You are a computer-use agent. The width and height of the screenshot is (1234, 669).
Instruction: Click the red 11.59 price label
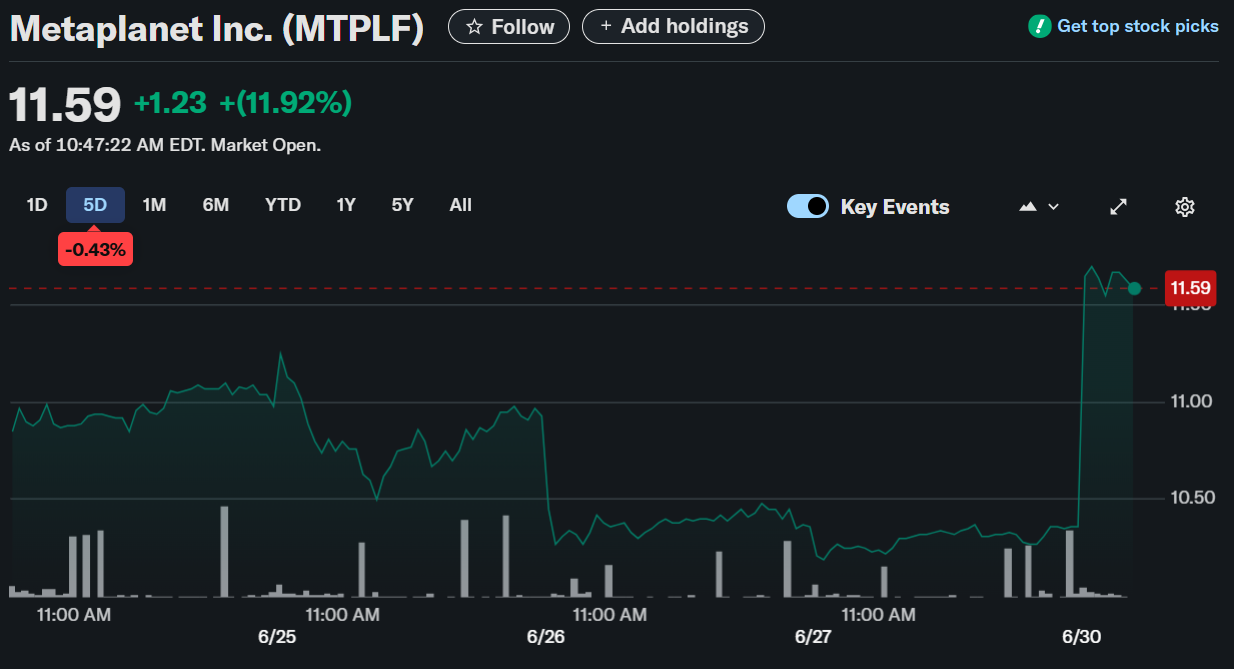click(1191, 288)
